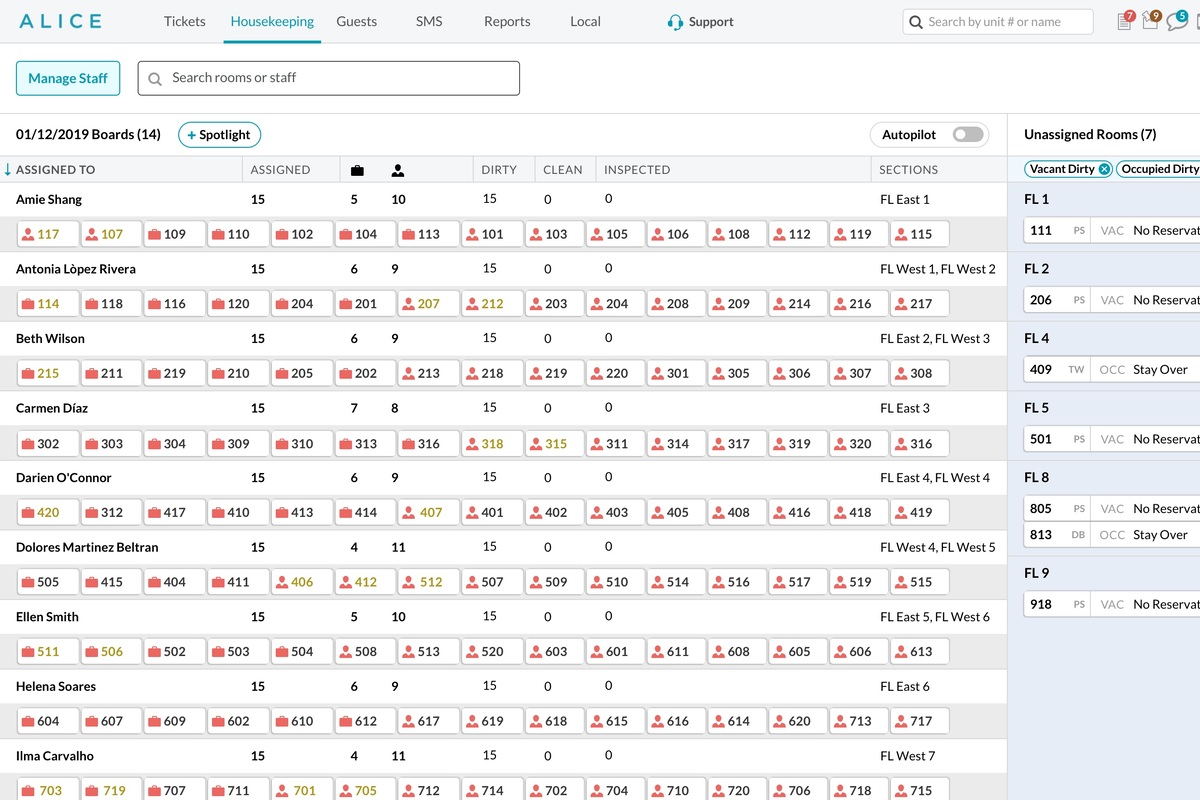
Task: Switch to the Tickets tab
Action: click(x=185, y=22)
